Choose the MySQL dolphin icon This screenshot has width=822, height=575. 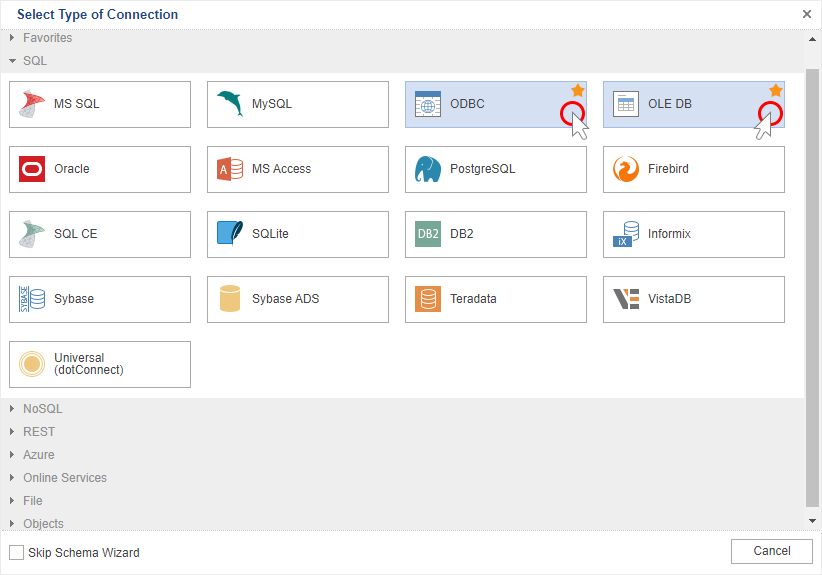230,103
